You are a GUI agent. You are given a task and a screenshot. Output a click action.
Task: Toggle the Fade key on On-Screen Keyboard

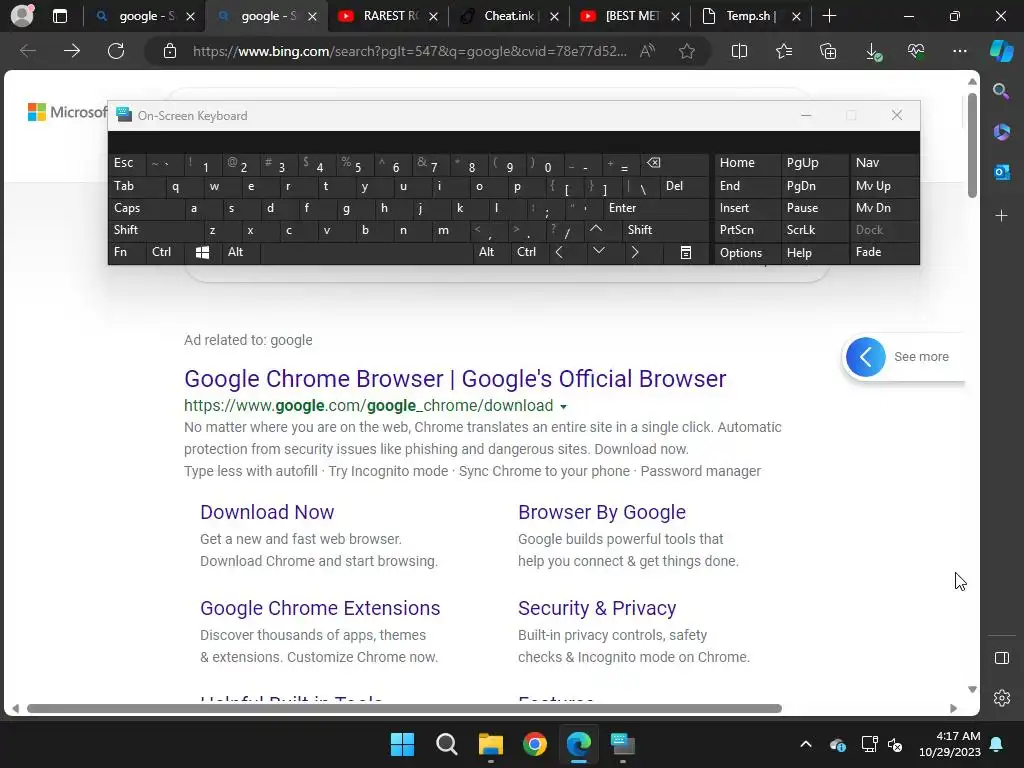pos(884,253)
